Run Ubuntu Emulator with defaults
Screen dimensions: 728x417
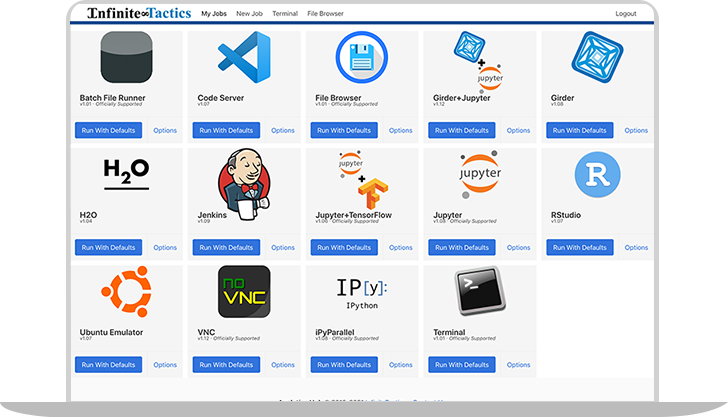tap(108, 365)
